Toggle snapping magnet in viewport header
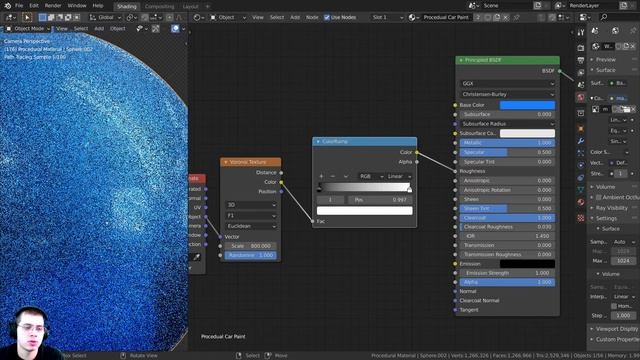This screenshot has width=640, height=360. coord(144,18)
